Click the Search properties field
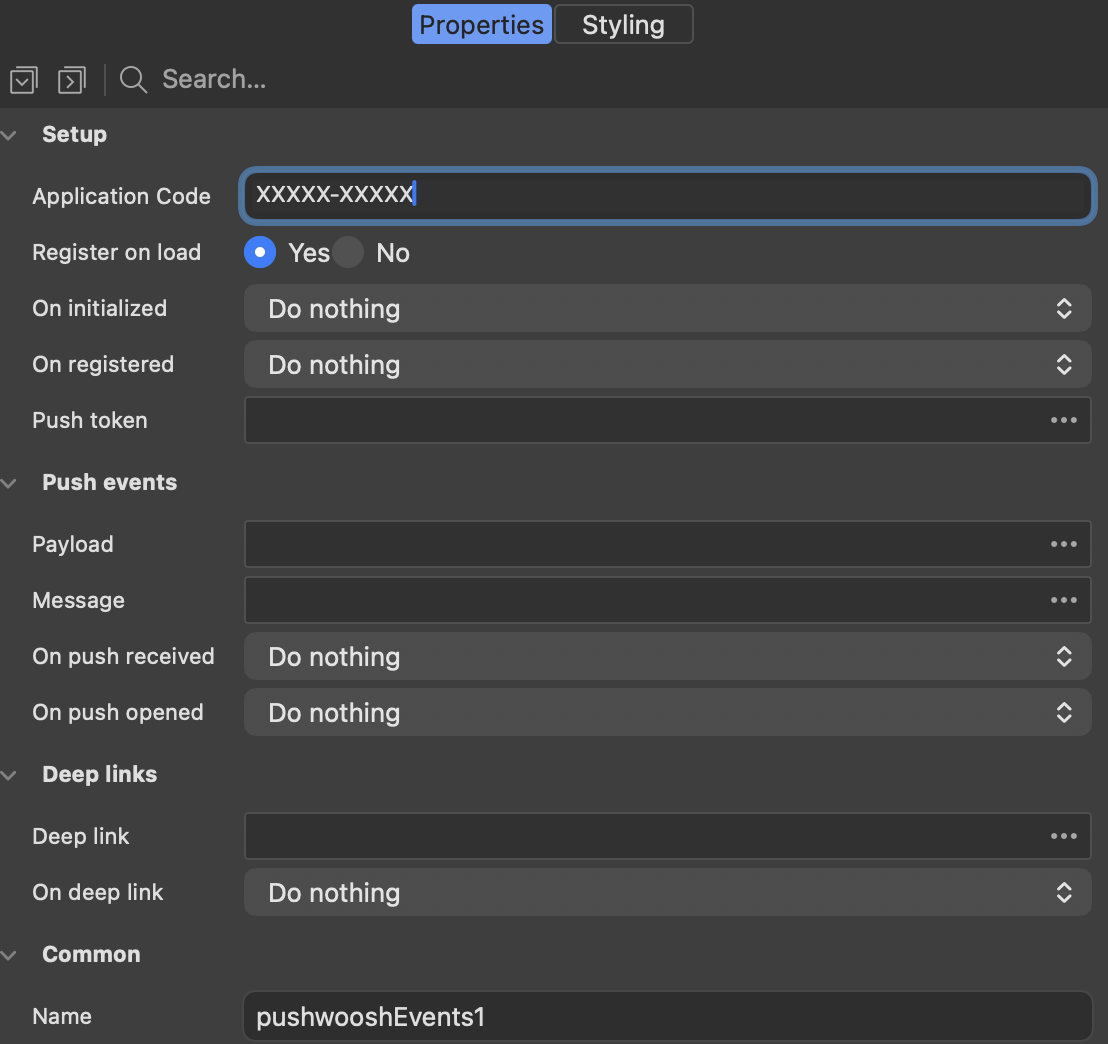 pyautogui.click(x=214, y=79)
